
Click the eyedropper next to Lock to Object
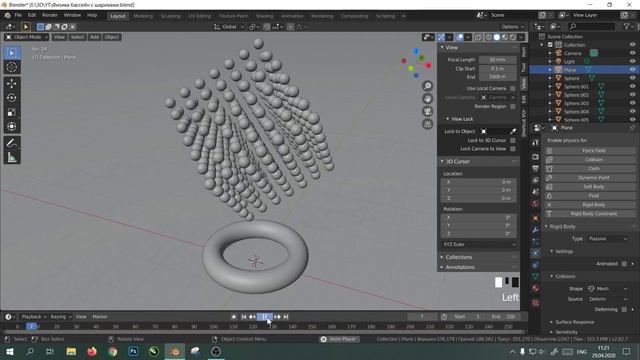pos(513,131)
